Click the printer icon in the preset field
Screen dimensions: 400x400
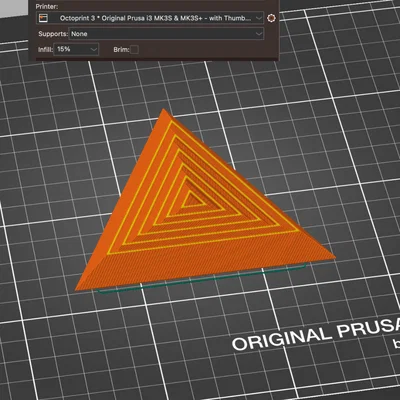(43, 18)
